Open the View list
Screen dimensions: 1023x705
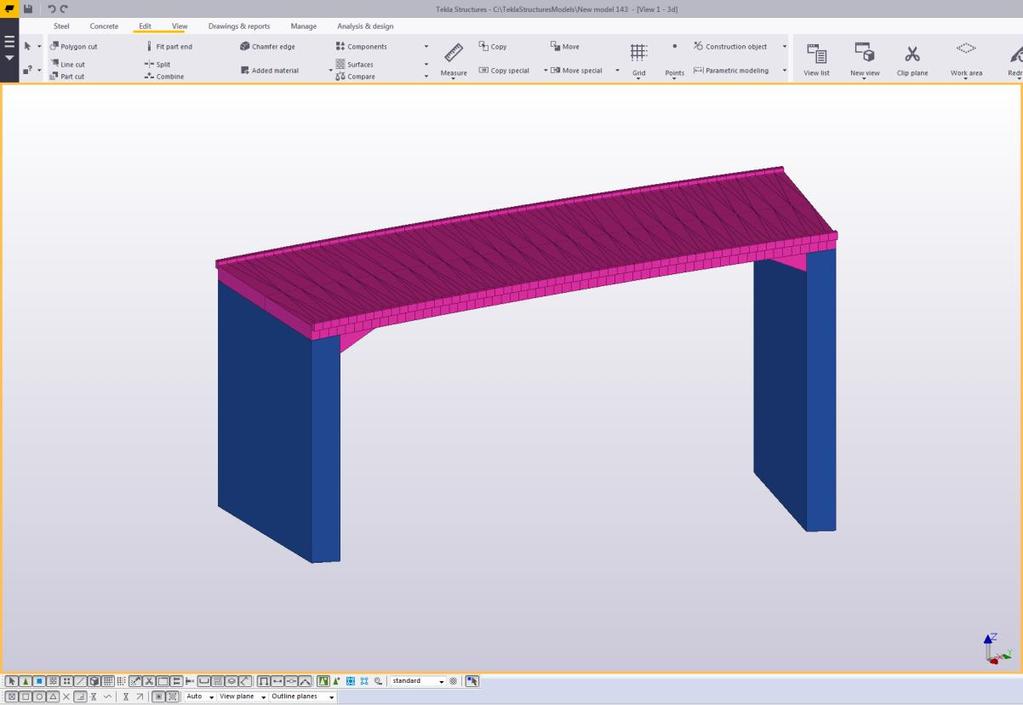coord(816,59)
